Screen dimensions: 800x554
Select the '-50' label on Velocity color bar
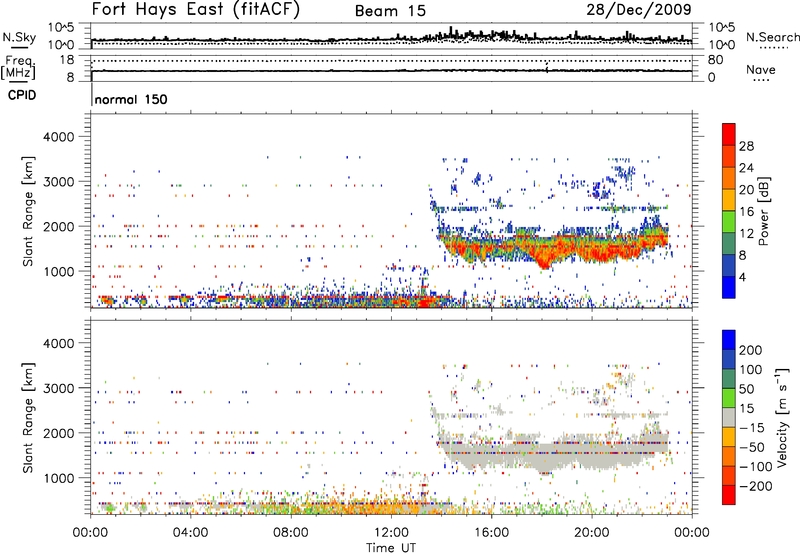(x=752, y=447)
